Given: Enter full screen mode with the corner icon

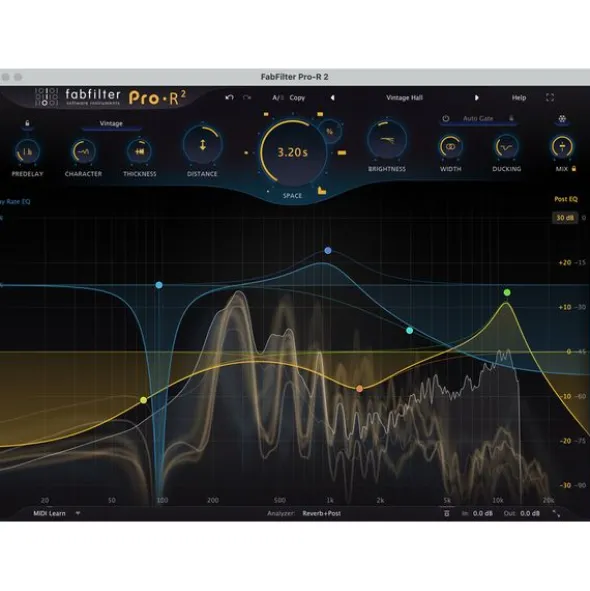Looking at the screenshot, I should 550,98.
